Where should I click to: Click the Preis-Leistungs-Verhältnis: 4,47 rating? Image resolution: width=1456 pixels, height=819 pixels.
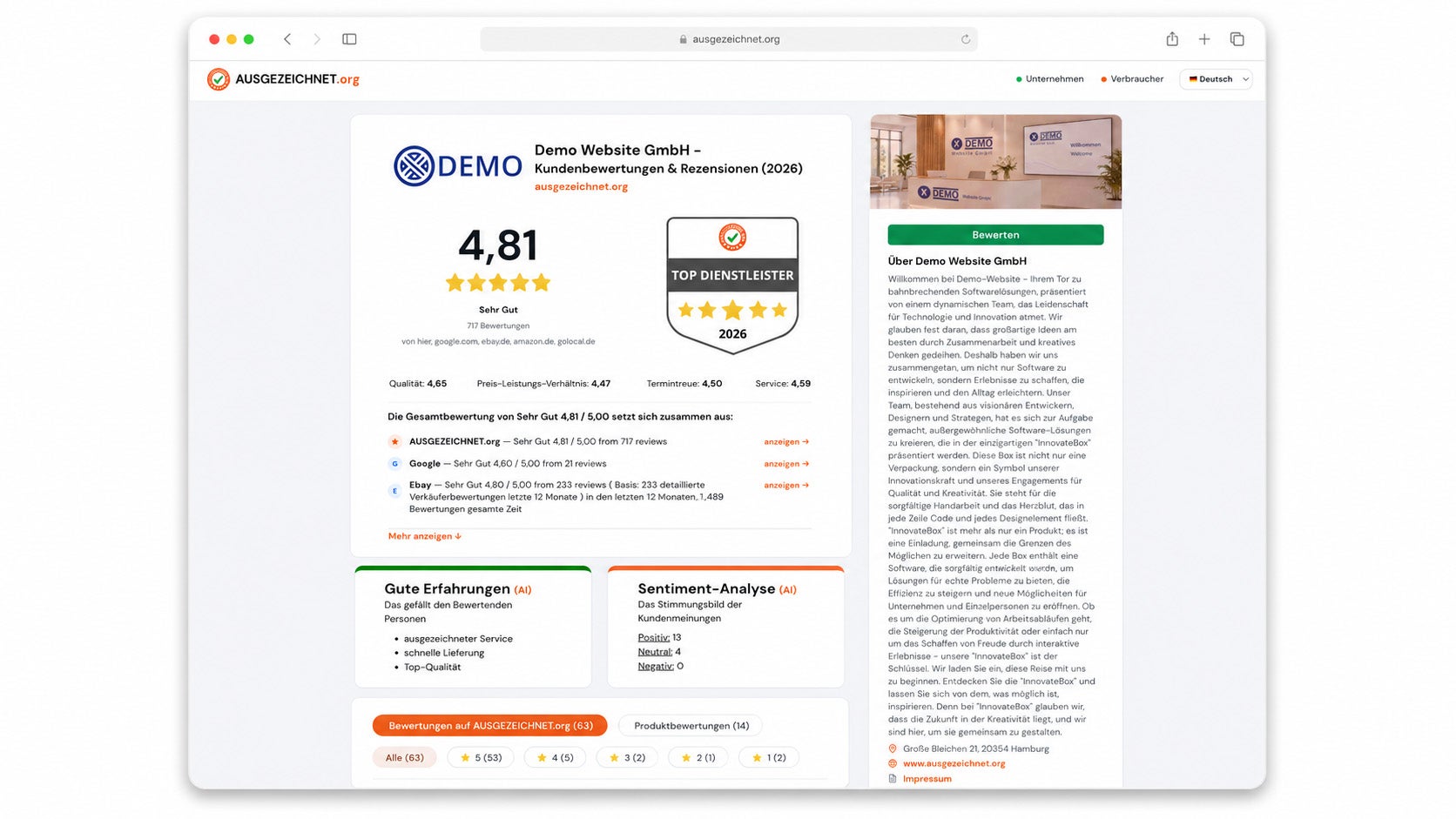[x=543, y=384]
